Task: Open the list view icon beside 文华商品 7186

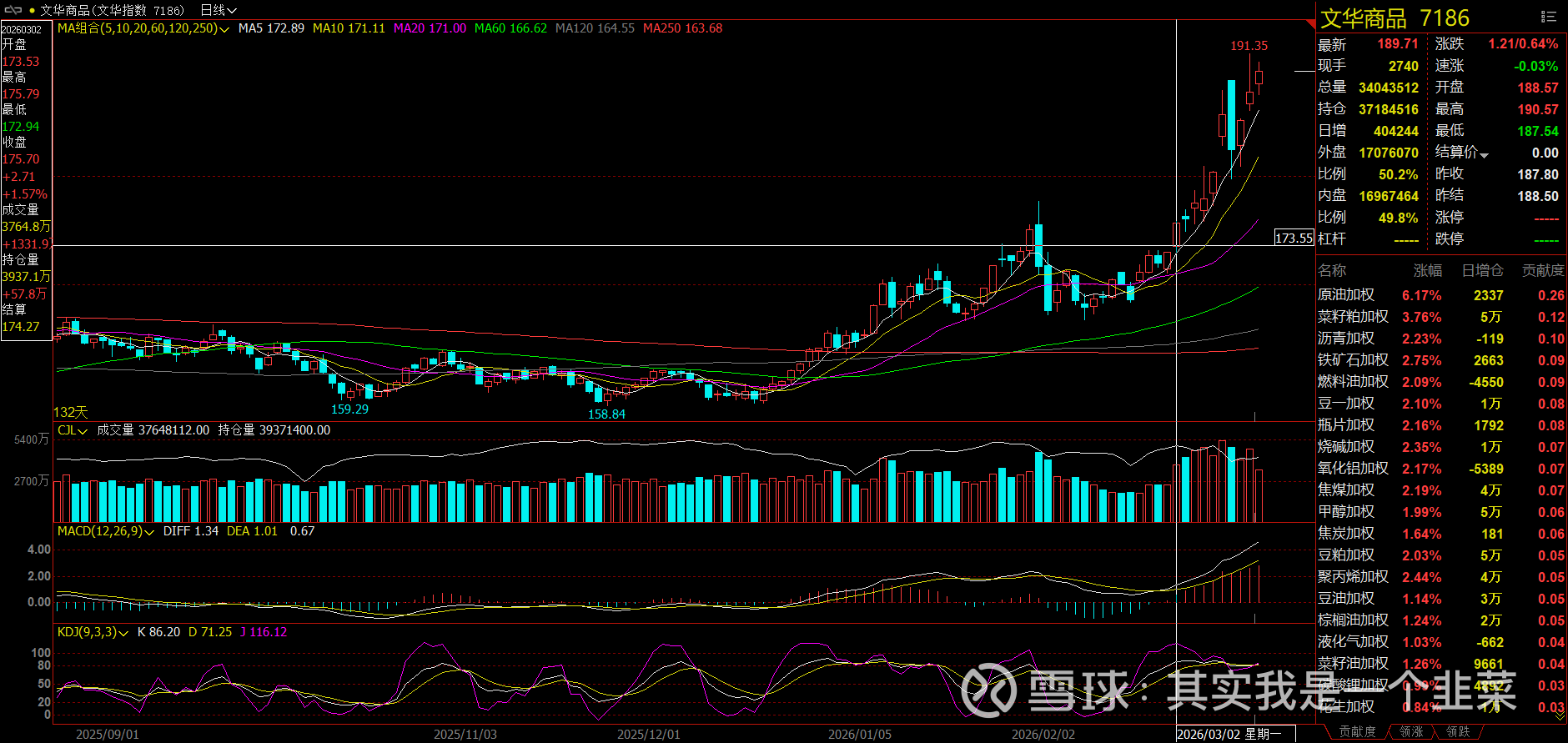Action: click(1549, 17)
